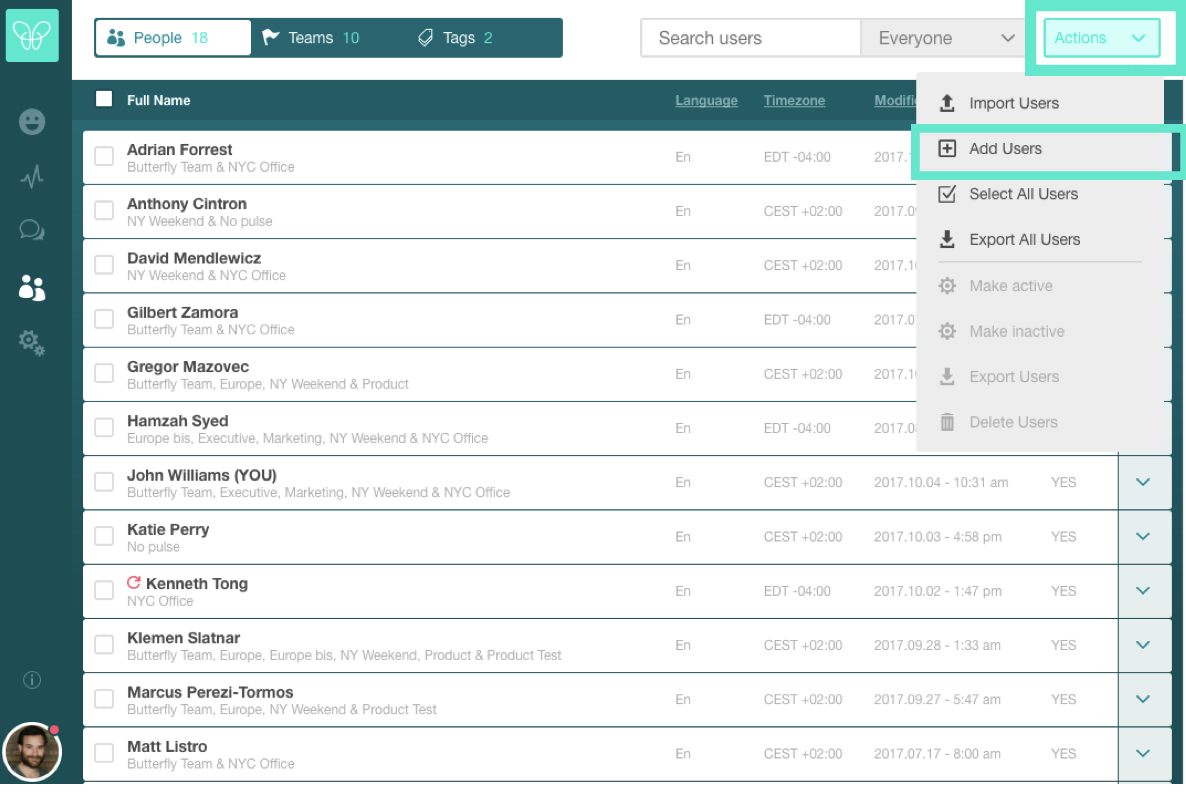The height and width of the screenshot is (796, 1186).
Task: Collapse the Actions dropdown menu
Action: 1101,38
